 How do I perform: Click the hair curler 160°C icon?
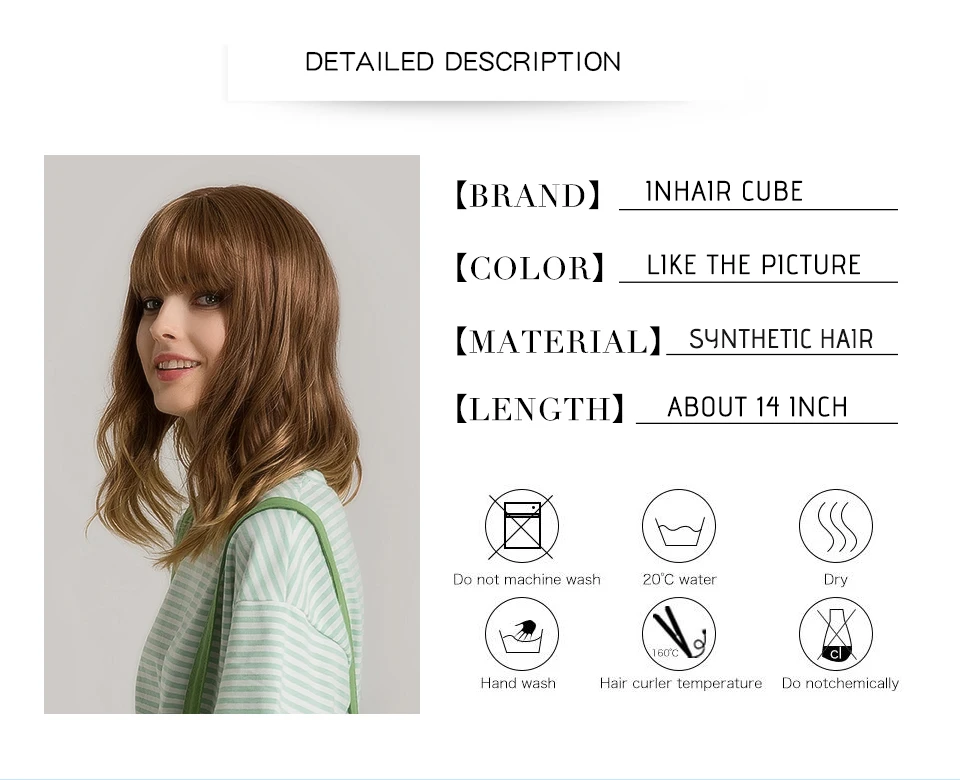pyautogui.click(x=678, y=634)
